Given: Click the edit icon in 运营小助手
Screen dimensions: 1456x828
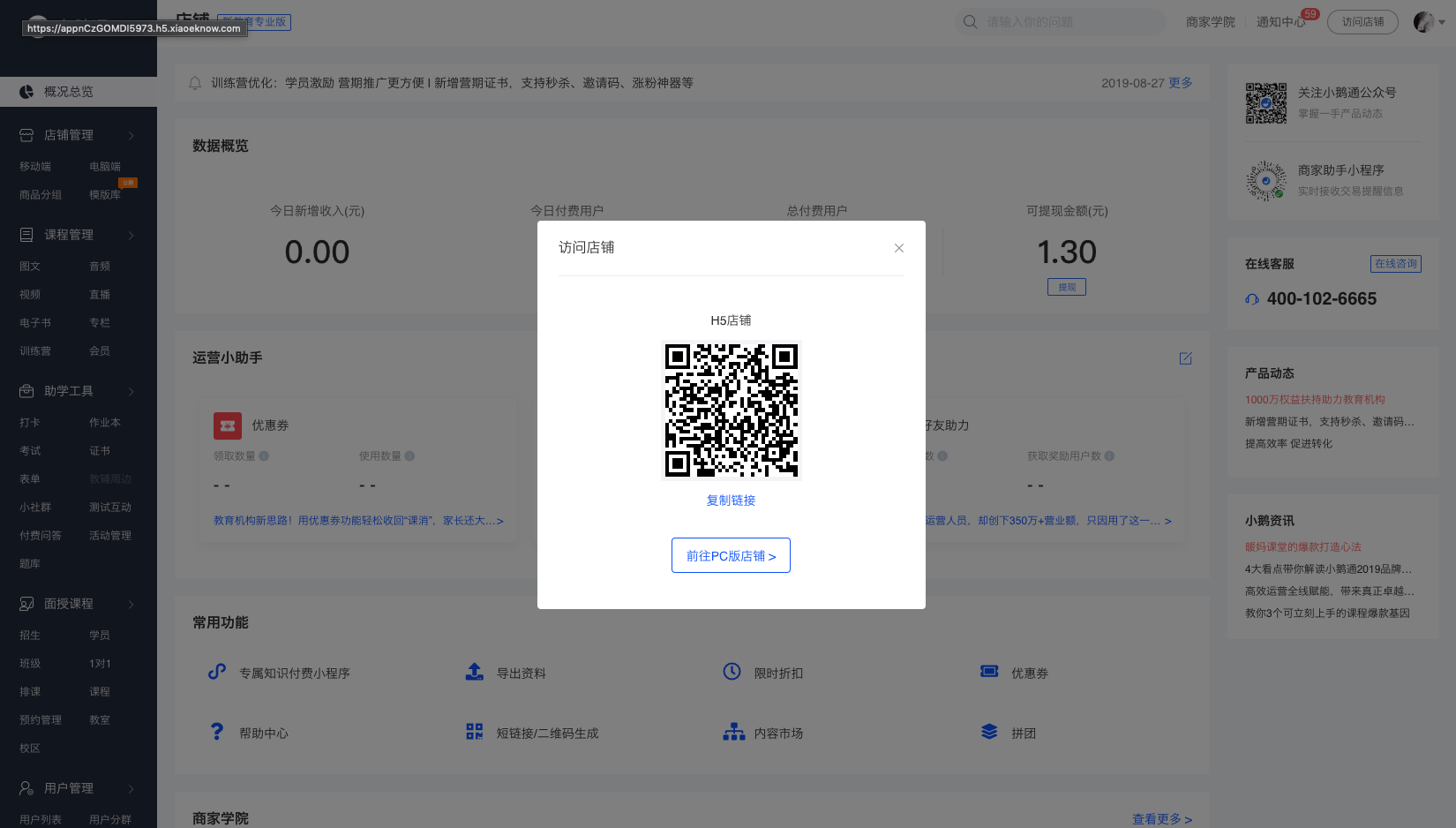Looking at the screenshot, I should 1185,358.
